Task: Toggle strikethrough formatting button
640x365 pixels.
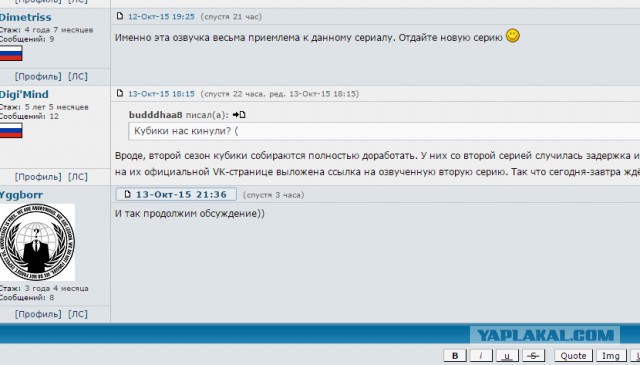Action: pos(533,356)
